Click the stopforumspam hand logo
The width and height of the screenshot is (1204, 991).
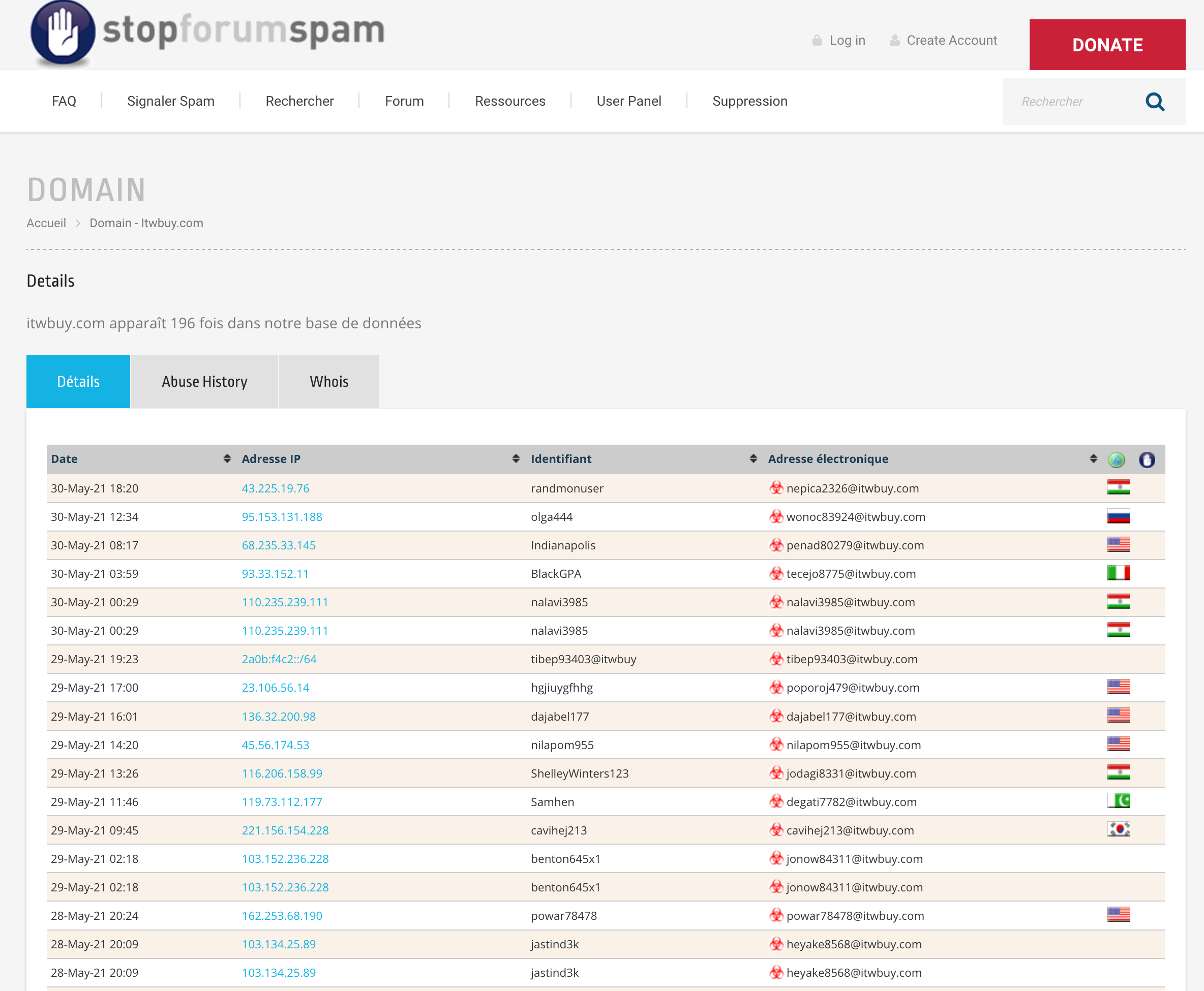point(63,33)
